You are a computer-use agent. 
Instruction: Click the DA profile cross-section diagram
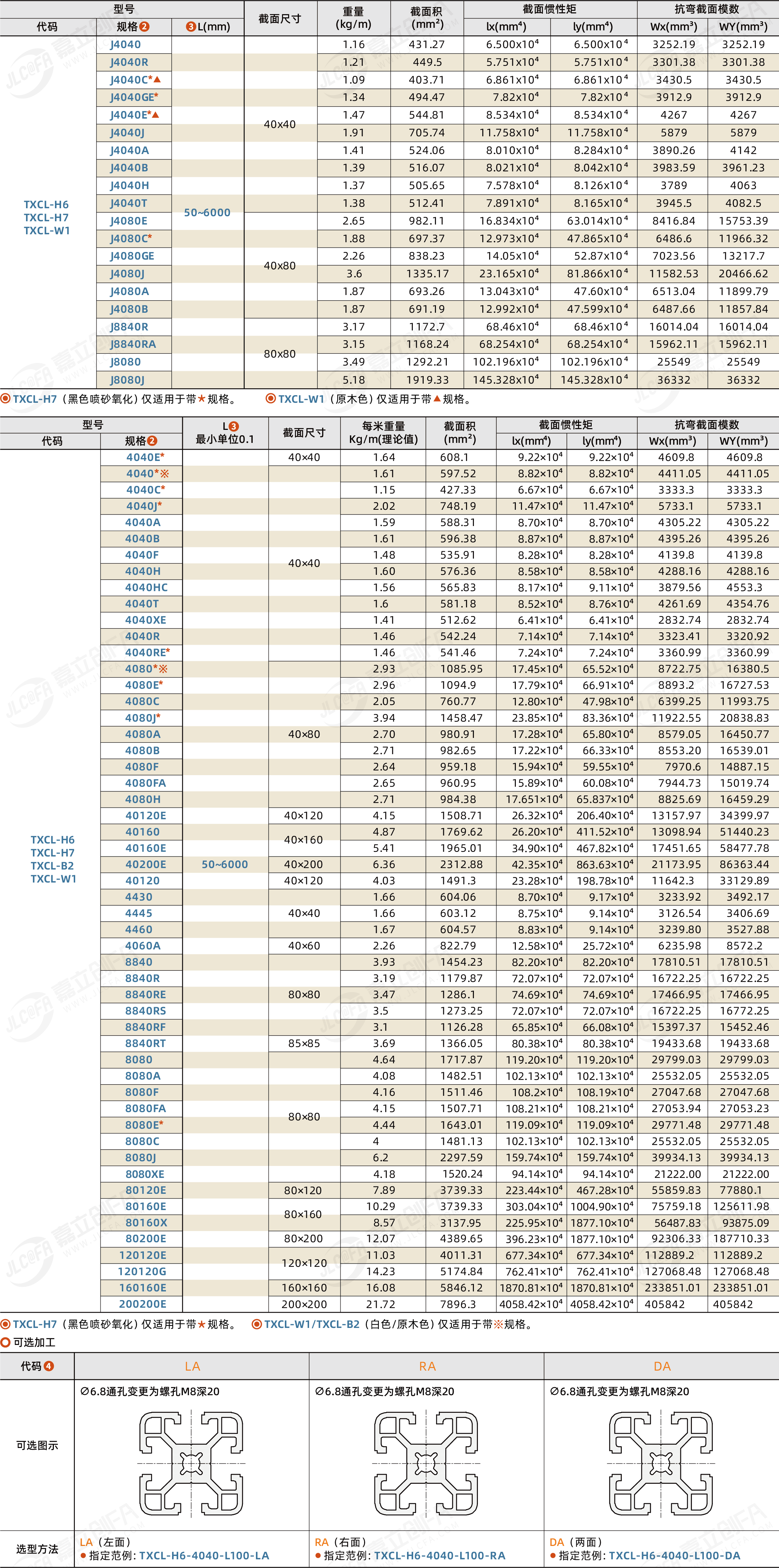pos(661,1464)
